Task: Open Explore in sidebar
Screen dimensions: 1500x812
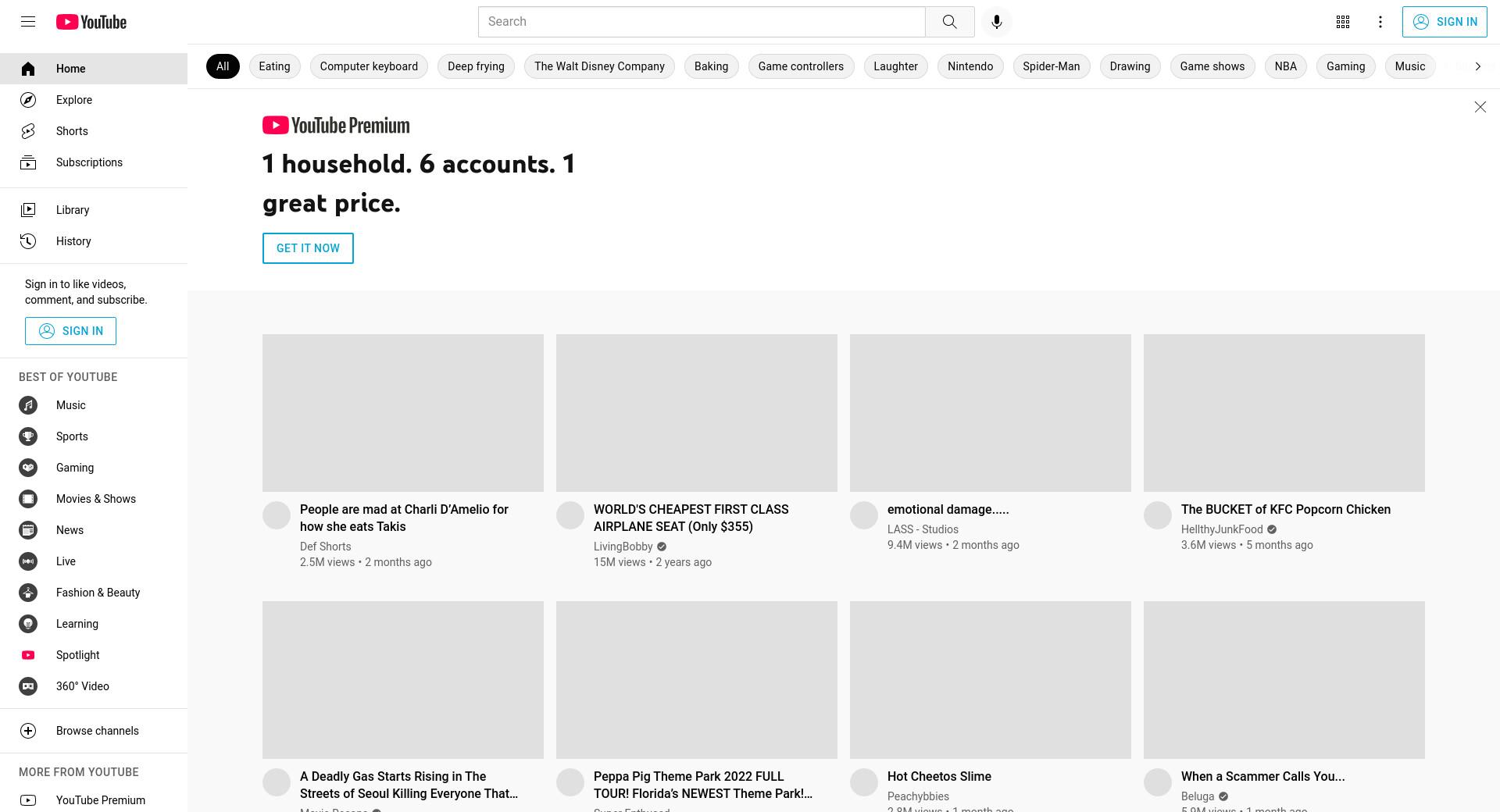Action: tap(94, 100)
